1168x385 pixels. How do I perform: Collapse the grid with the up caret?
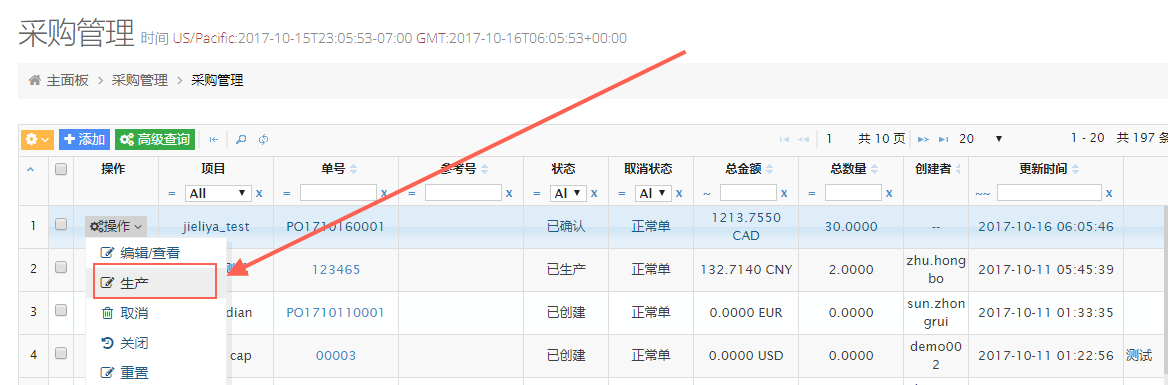tap(31, 170)
